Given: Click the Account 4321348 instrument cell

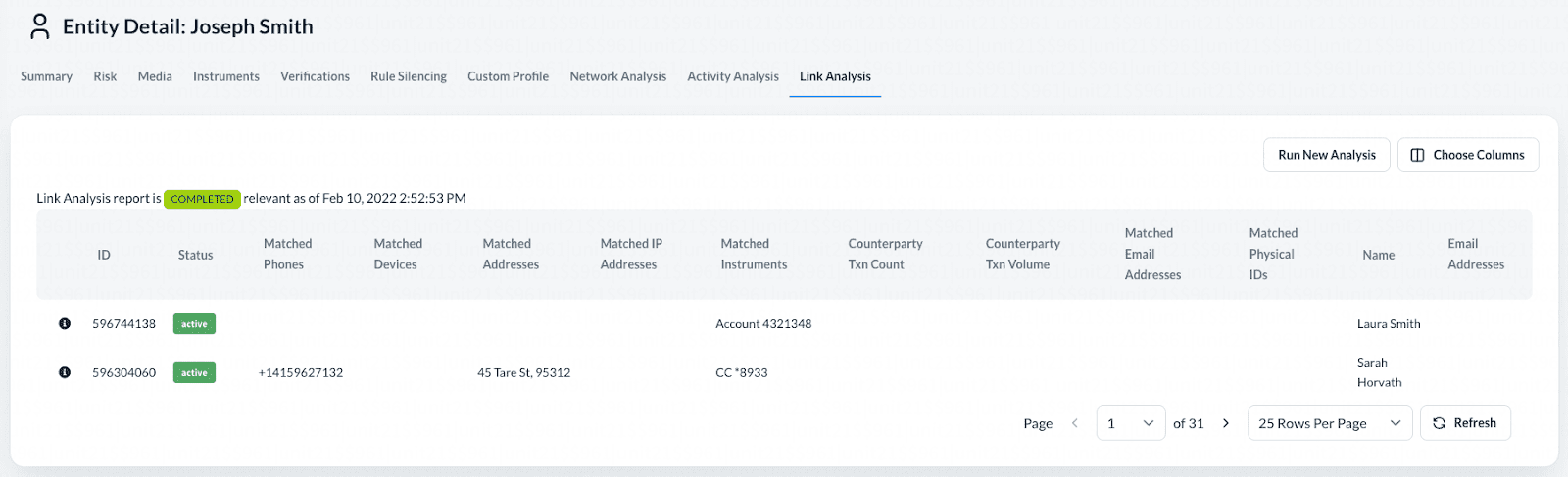Looking at the screenshot, I should point(763,324).
